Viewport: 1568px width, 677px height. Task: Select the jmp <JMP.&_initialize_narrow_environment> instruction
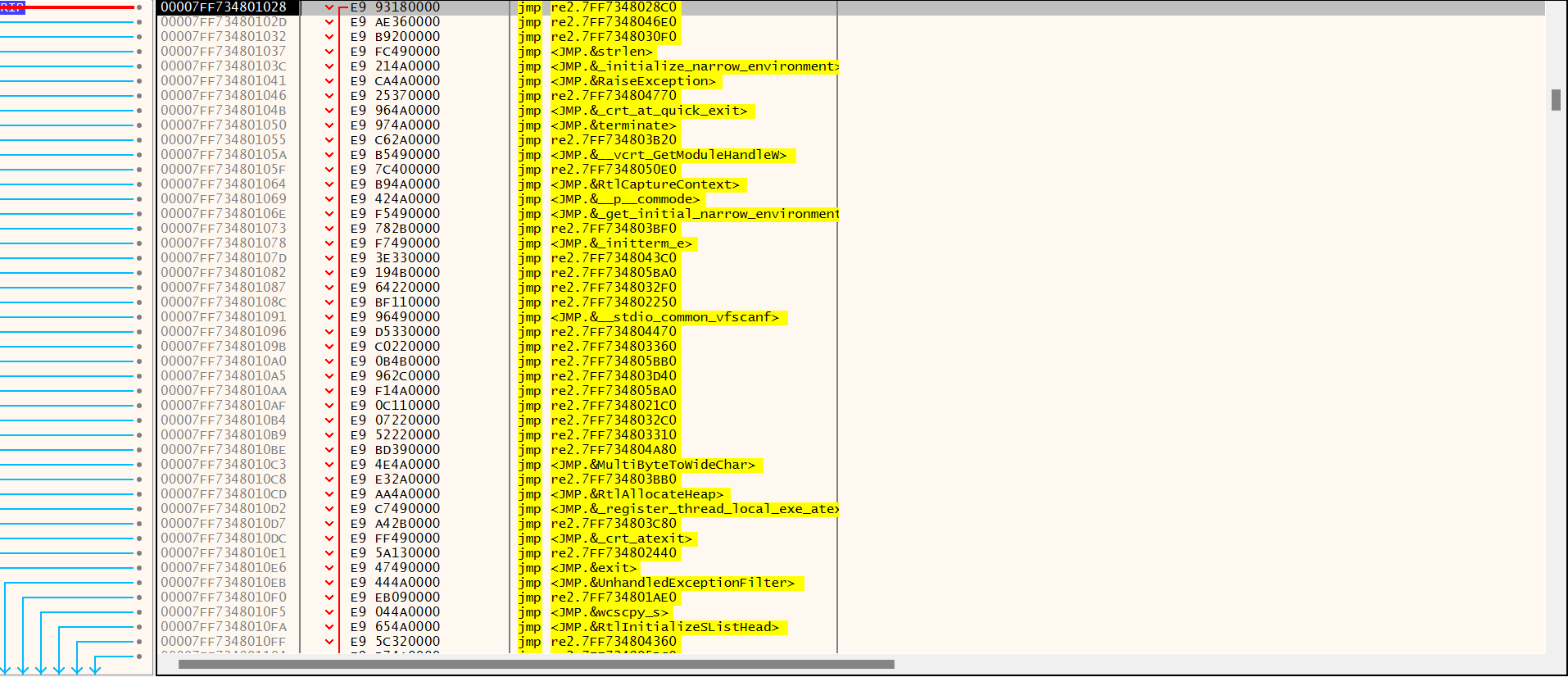click(678, 66)
